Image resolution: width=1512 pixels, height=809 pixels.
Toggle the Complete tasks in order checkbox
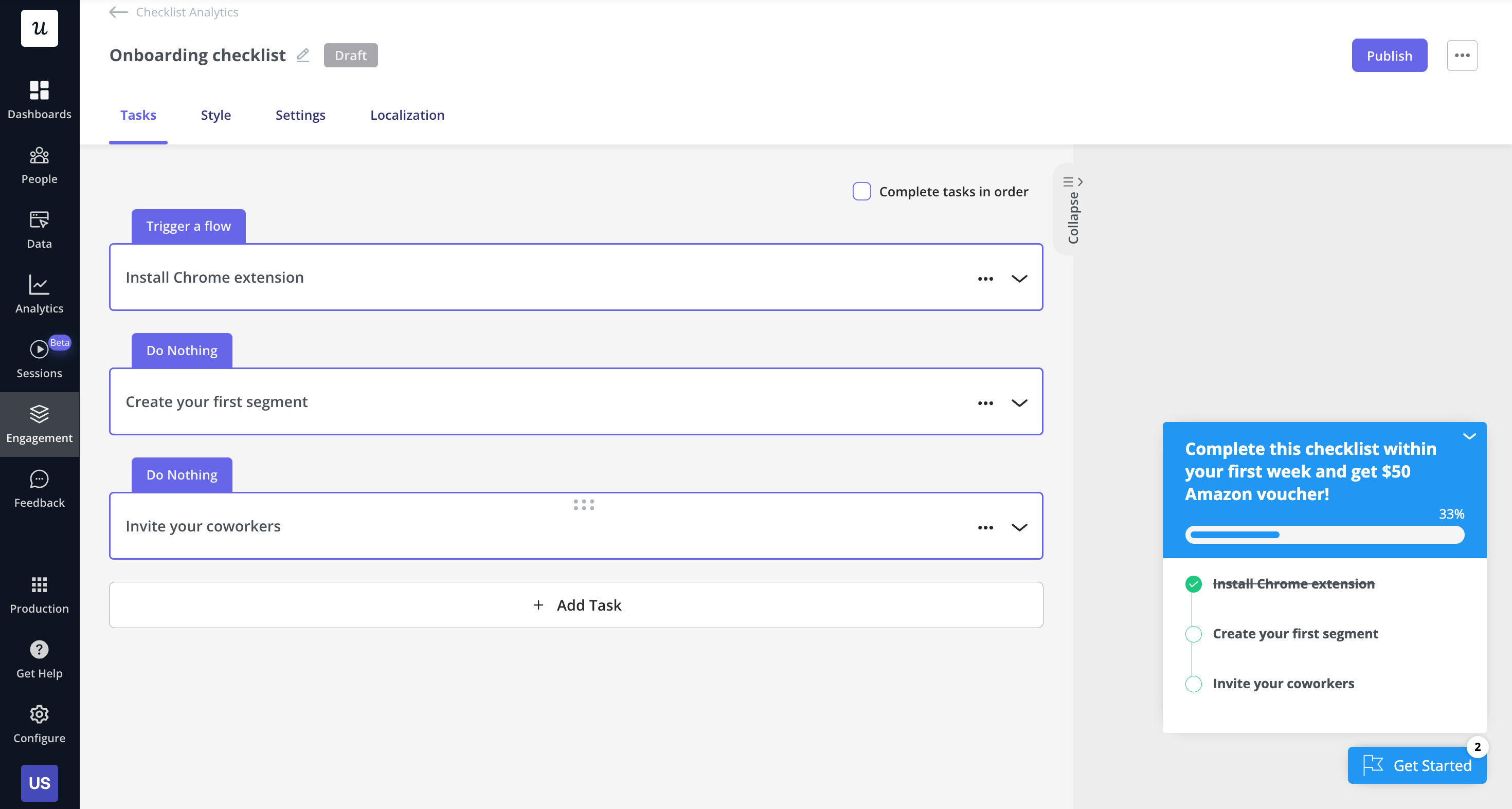point(862,191)
